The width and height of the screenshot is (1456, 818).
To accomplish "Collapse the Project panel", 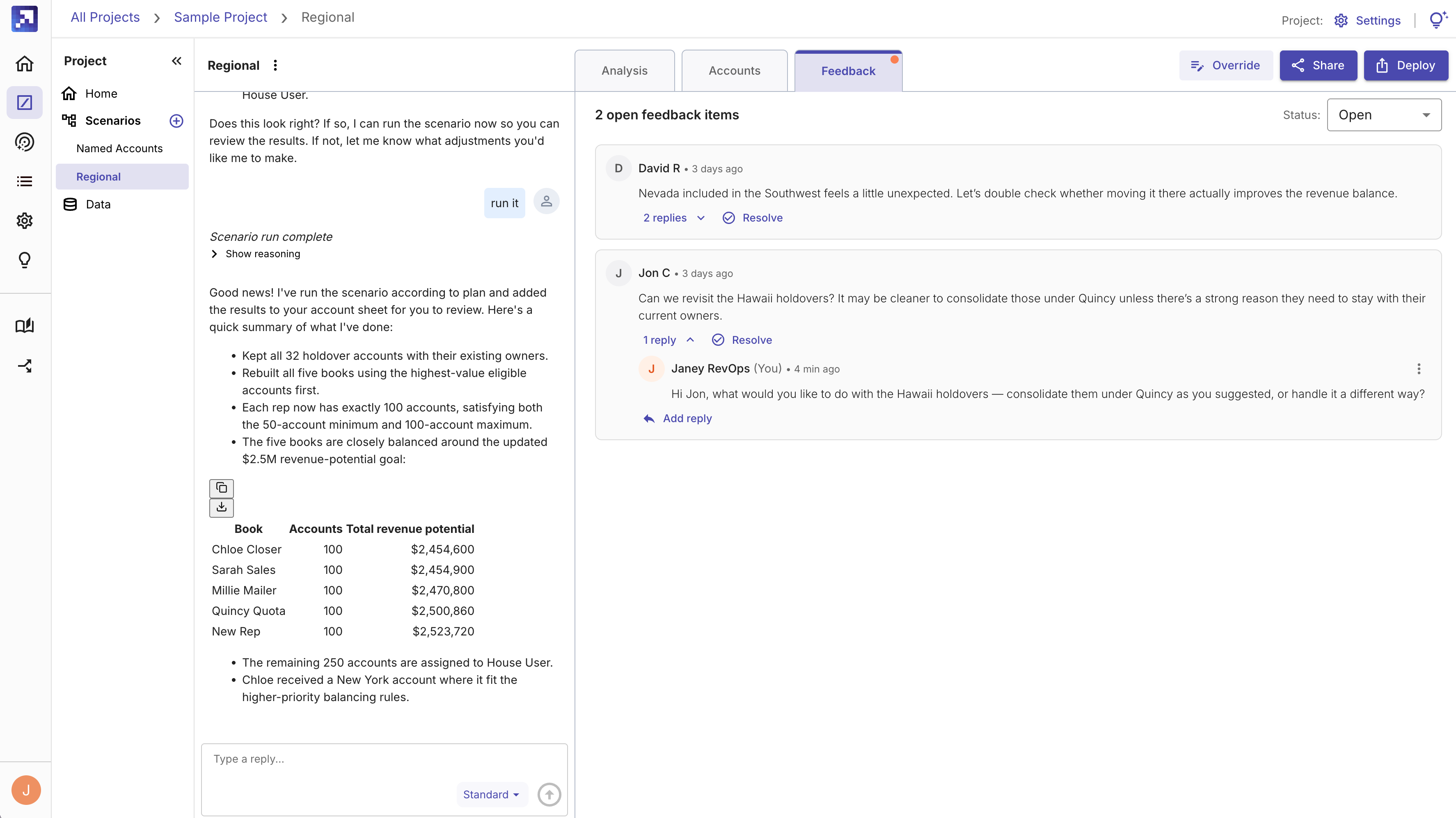I will [x=176, y=60].
